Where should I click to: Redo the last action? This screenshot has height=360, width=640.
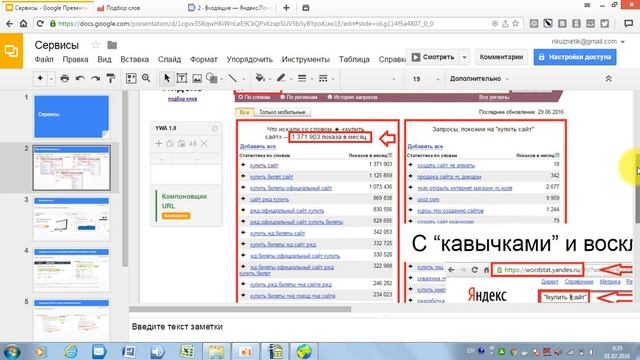96,78
